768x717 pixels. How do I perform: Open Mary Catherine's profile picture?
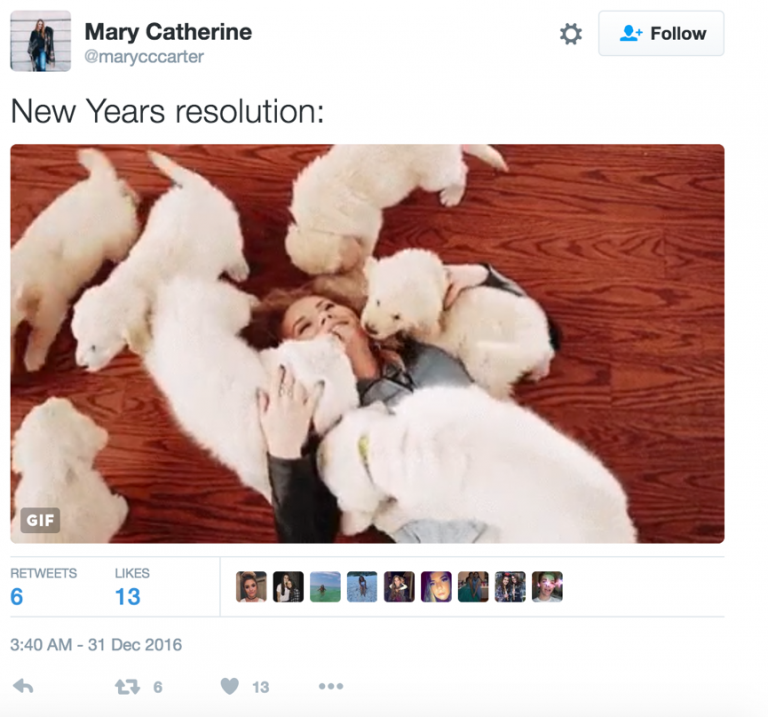[40, 41]
